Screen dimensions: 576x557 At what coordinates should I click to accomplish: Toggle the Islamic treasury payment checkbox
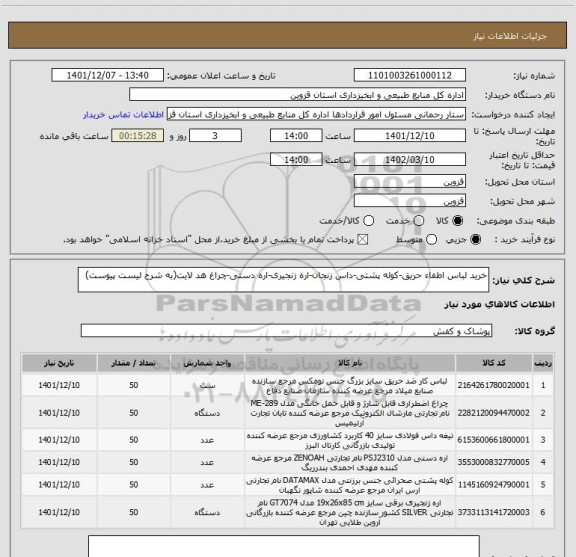tap(363, 240)
